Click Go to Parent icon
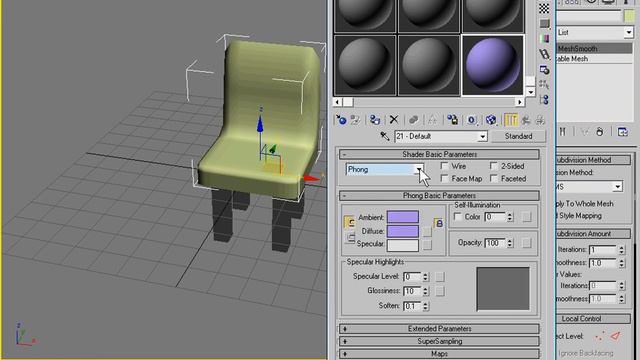Image resolution: width=640 pixels, height=360 pixels. point(526,120)
